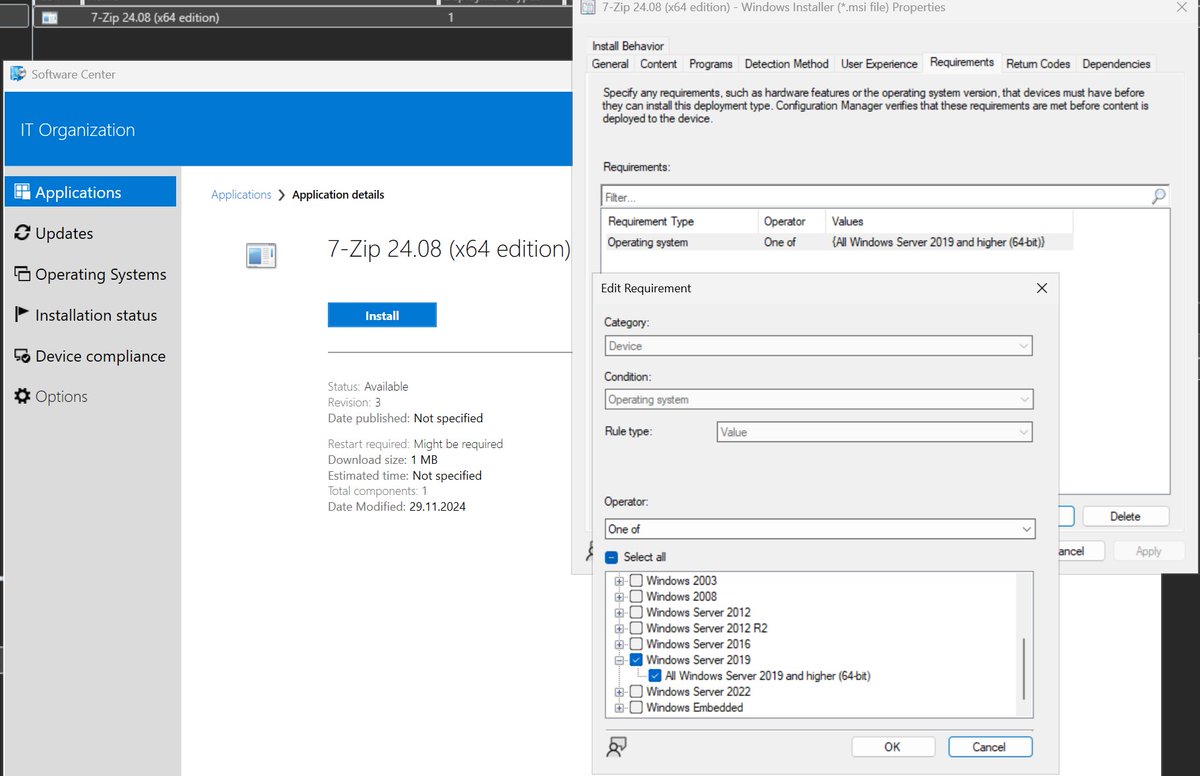Expand the Windows Server 2022 tree node
1200x776 pixels.
[620, 693]
